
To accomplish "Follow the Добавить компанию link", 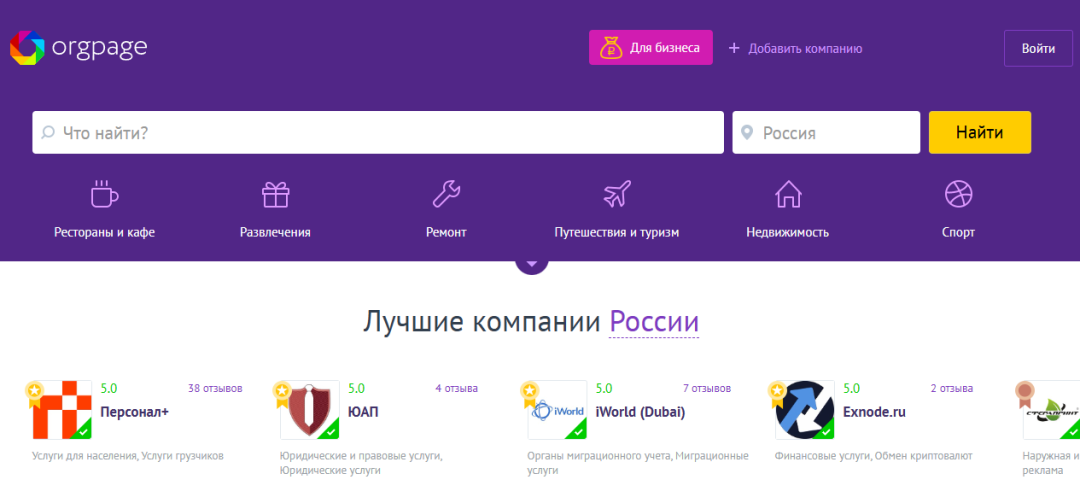I will click(x=805, y=49).
